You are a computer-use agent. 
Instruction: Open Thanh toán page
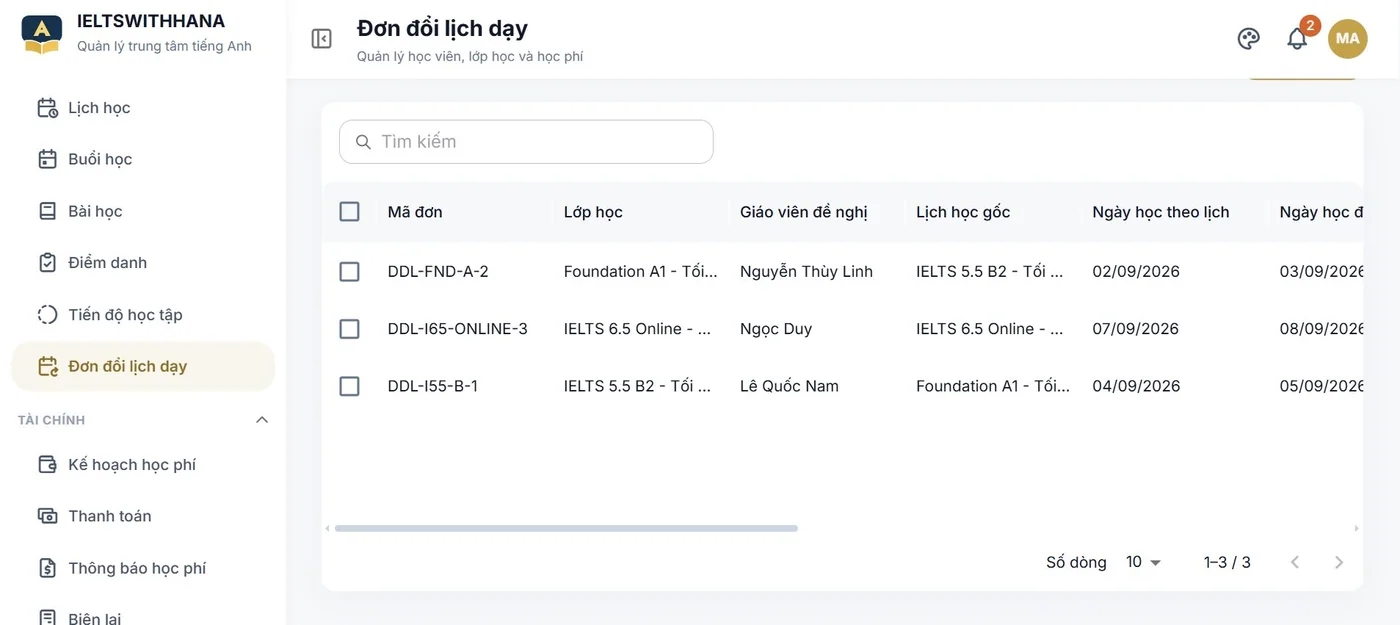pyautogui.click(x=143, y=516)
